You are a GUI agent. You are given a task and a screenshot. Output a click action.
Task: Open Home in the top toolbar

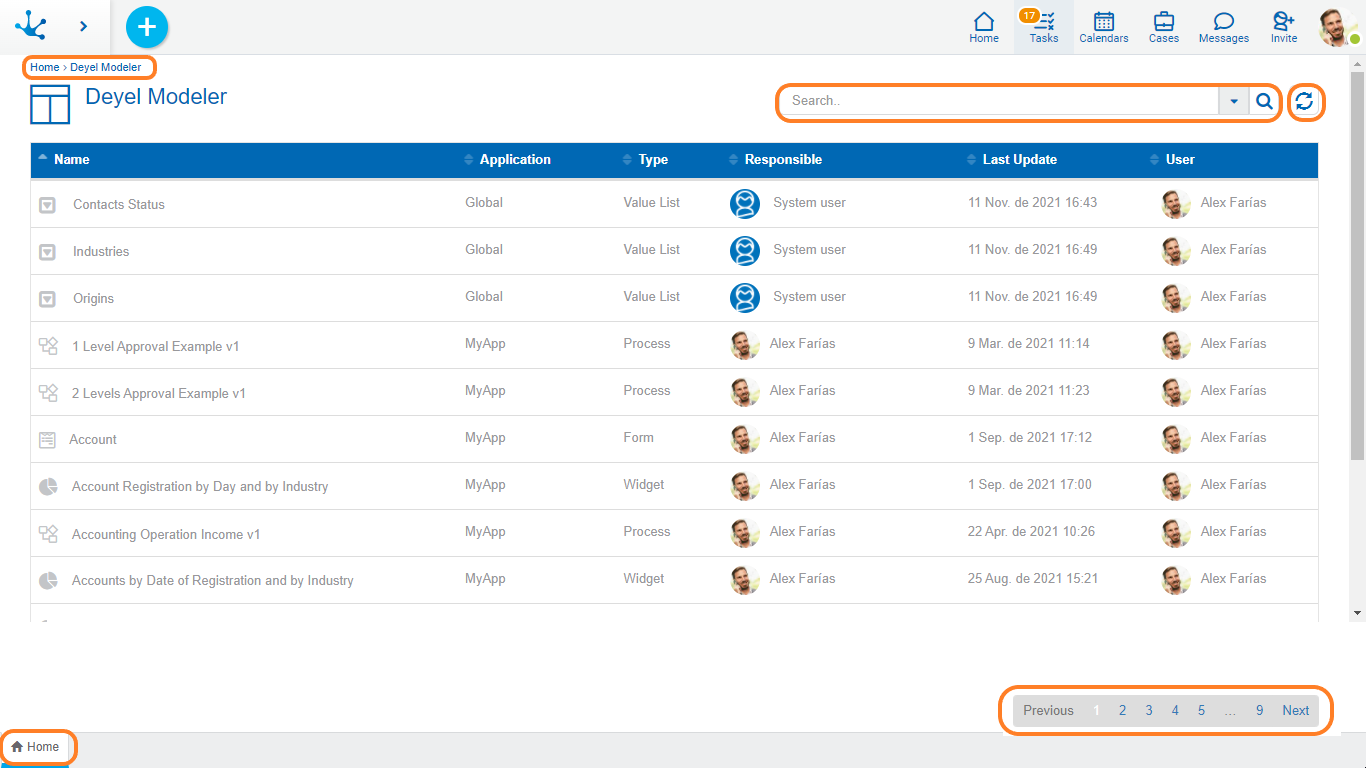click(984, 28)
